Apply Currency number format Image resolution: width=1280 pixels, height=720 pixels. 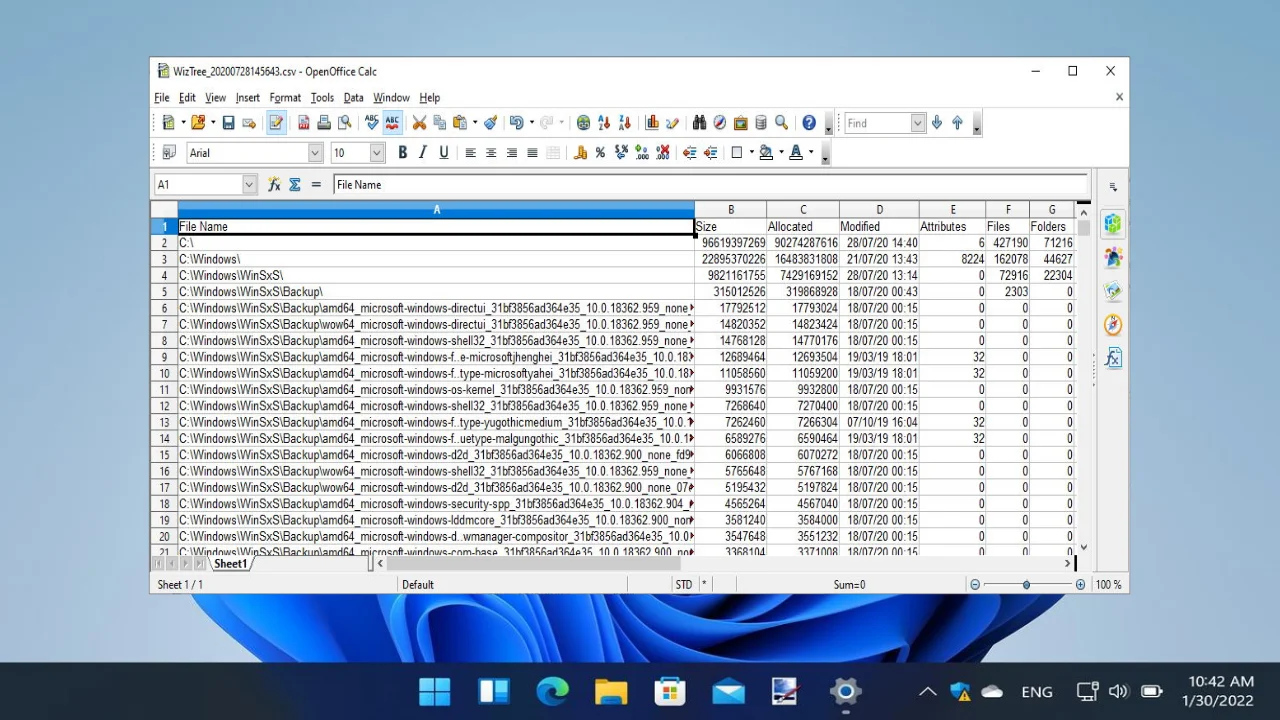(580, 153)
